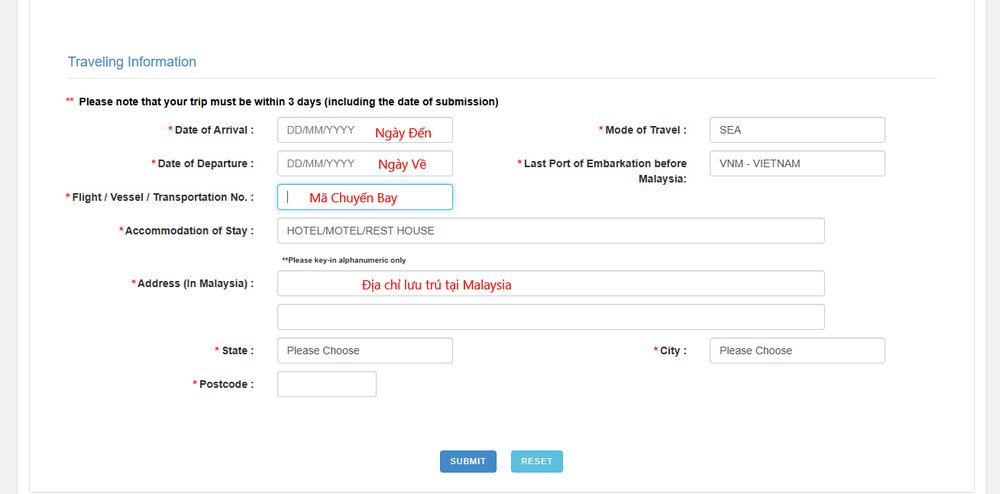Click the Flight / Vessel / Transportation No. field

[x=364, y=197]
